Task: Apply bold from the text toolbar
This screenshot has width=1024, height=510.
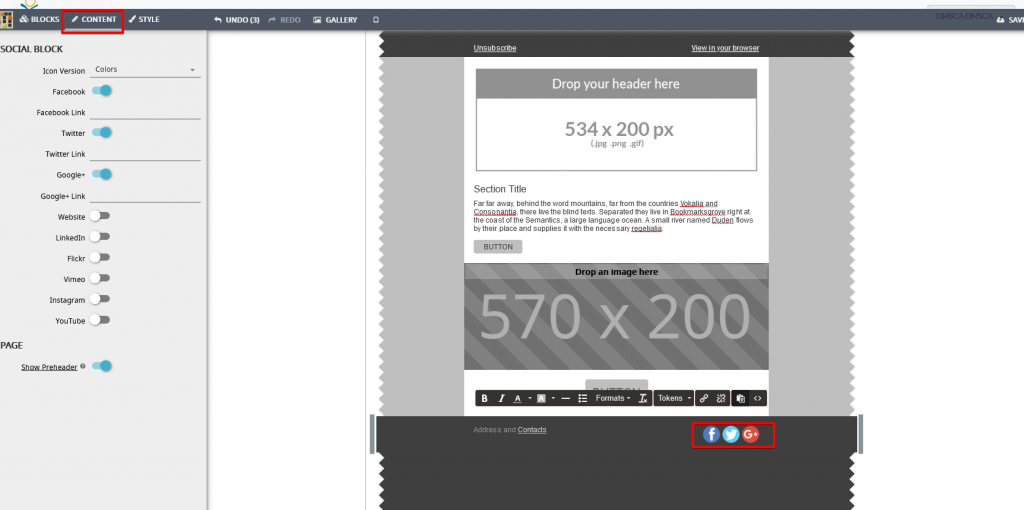Action: point(485,398)
